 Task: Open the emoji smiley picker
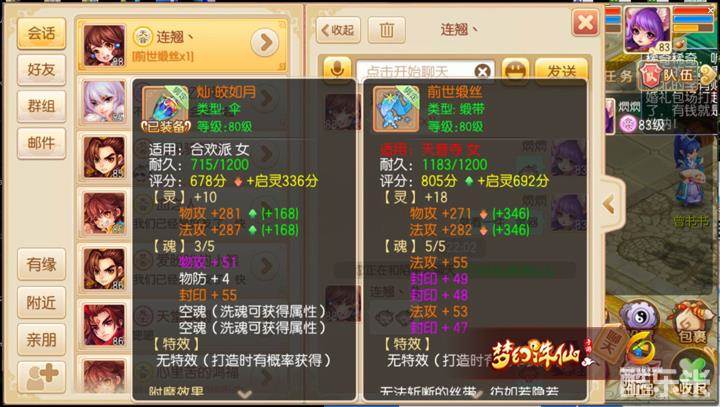(515, 70)
